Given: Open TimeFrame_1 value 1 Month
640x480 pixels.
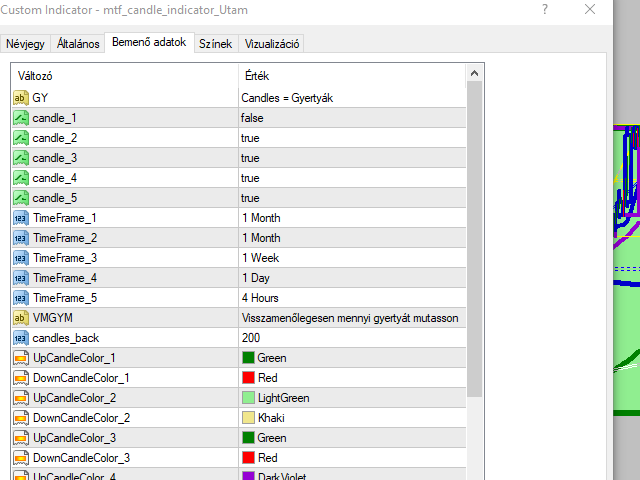Looking at the screenshot, I should coord(261,218).
